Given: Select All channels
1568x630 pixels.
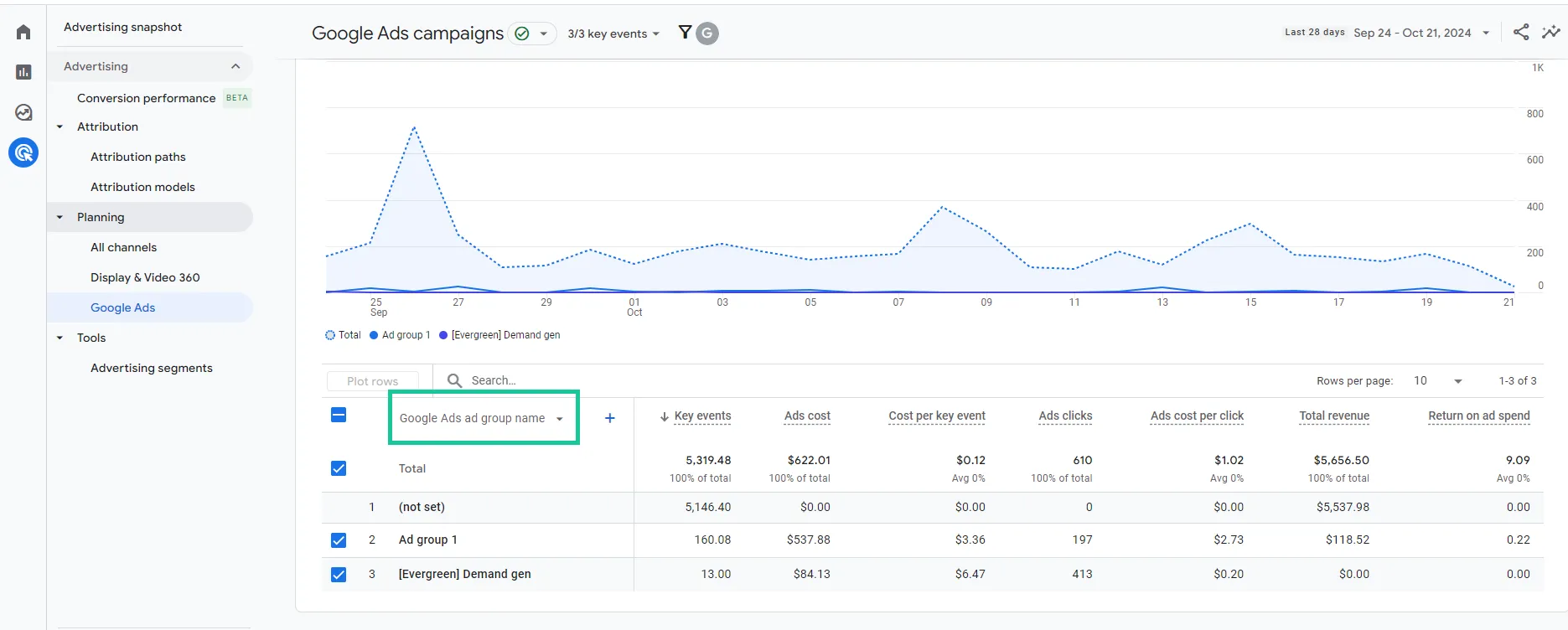Looking at the screenshot, I should [124, 247].
